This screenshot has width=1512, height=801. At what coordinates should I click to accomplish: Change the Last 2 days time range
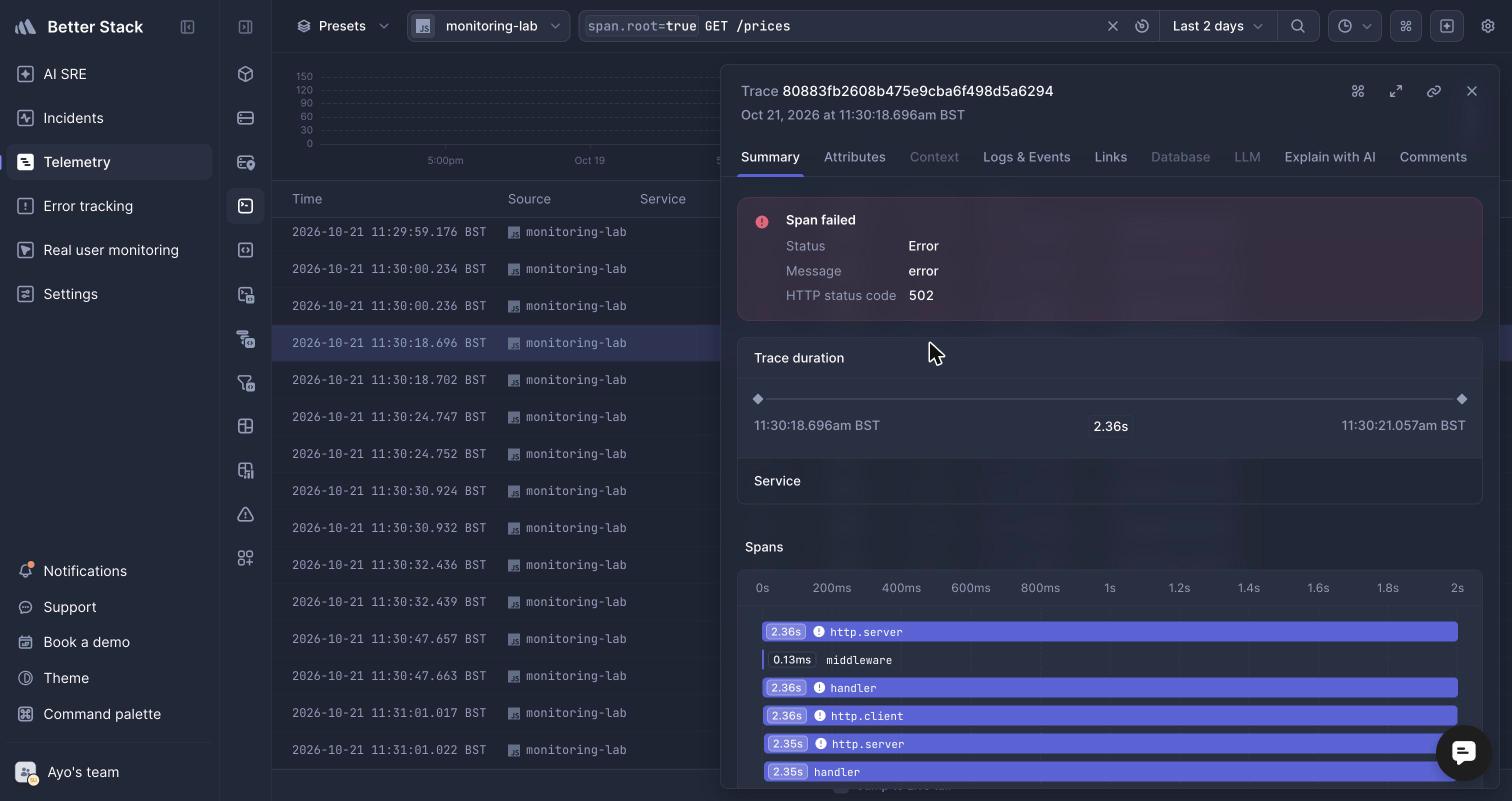(1218, 26)
